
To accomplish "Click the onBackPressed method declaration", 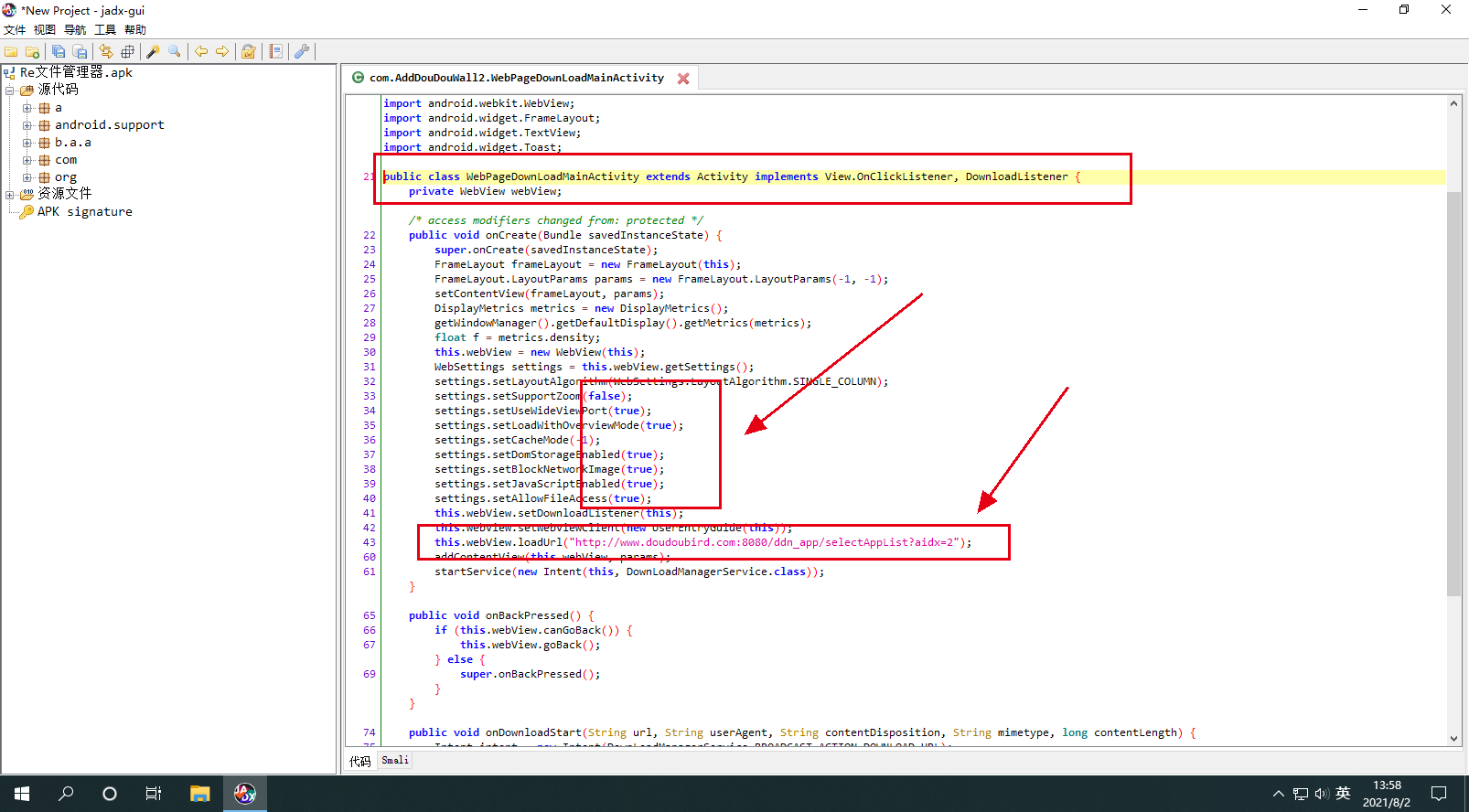I will tap(501, 615).
